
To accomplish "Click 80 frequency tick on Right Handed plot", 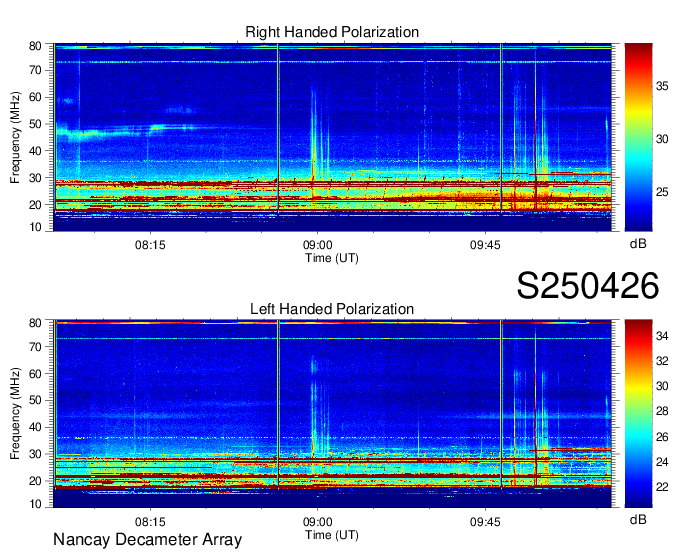I will [x=35, y=46].
